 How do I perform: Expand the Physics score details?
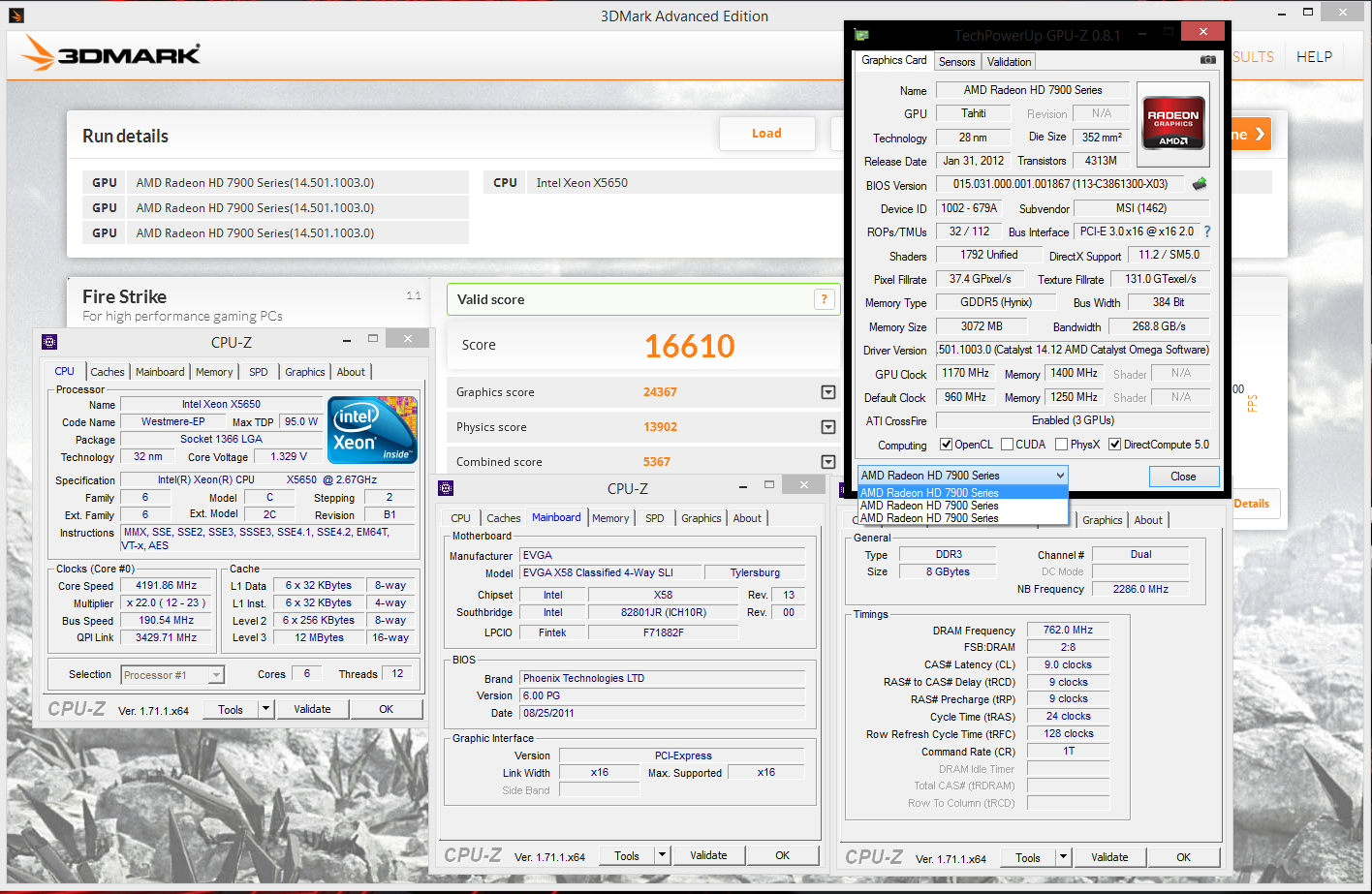pos(828,427)
